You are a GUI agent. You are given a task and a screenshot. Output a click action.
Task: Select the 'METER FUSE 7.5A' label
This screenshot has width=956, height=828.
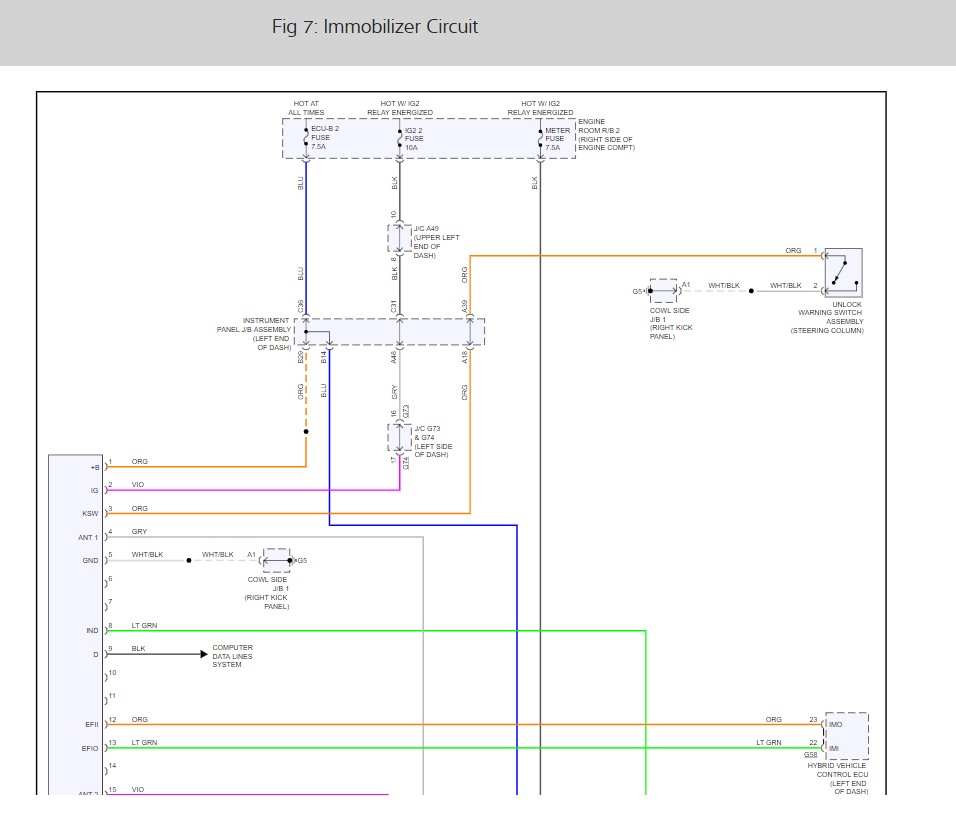click(x=557, y=139)
